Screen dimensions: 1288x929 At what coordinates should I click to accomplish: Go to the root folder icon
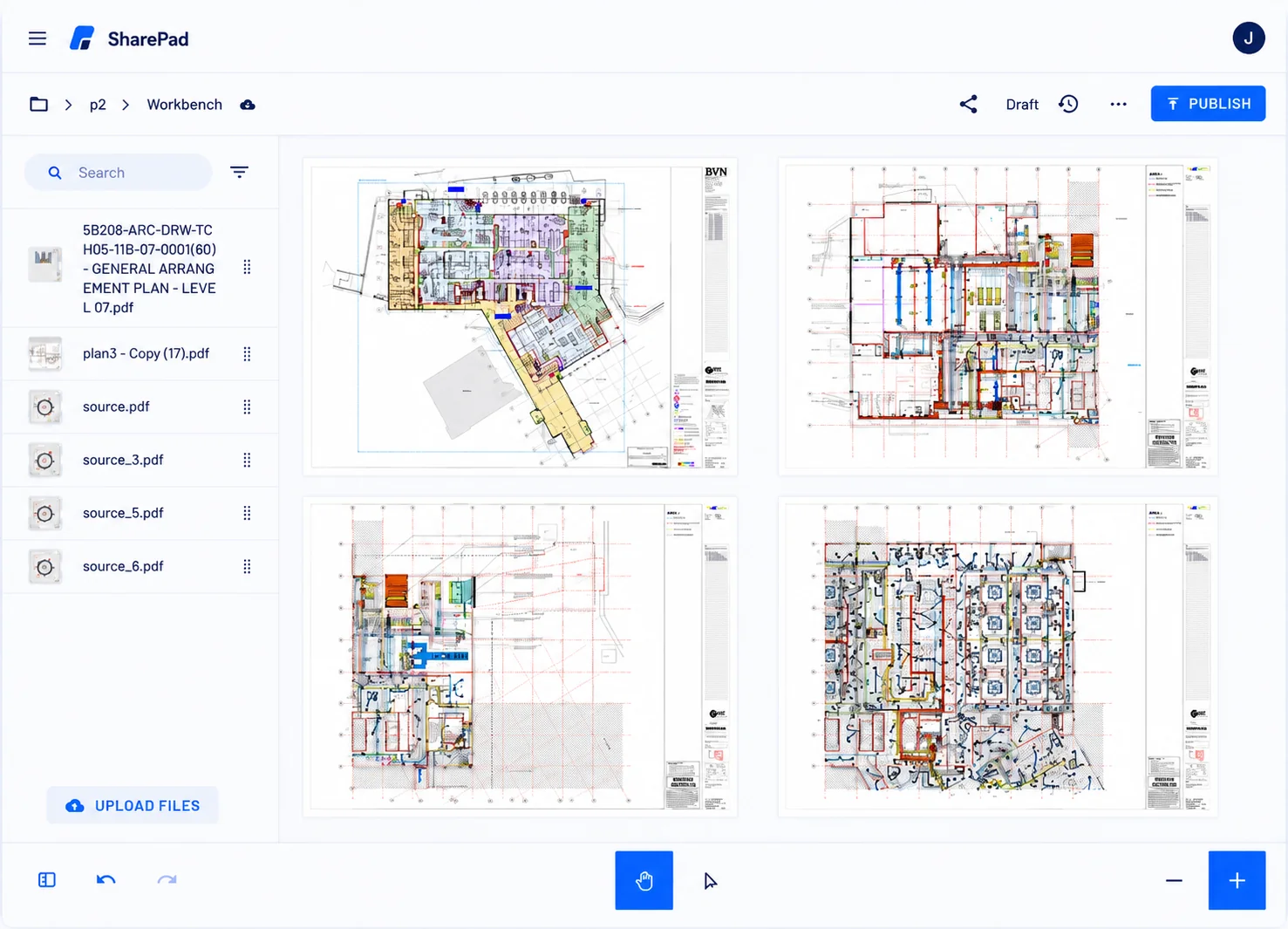38,105
